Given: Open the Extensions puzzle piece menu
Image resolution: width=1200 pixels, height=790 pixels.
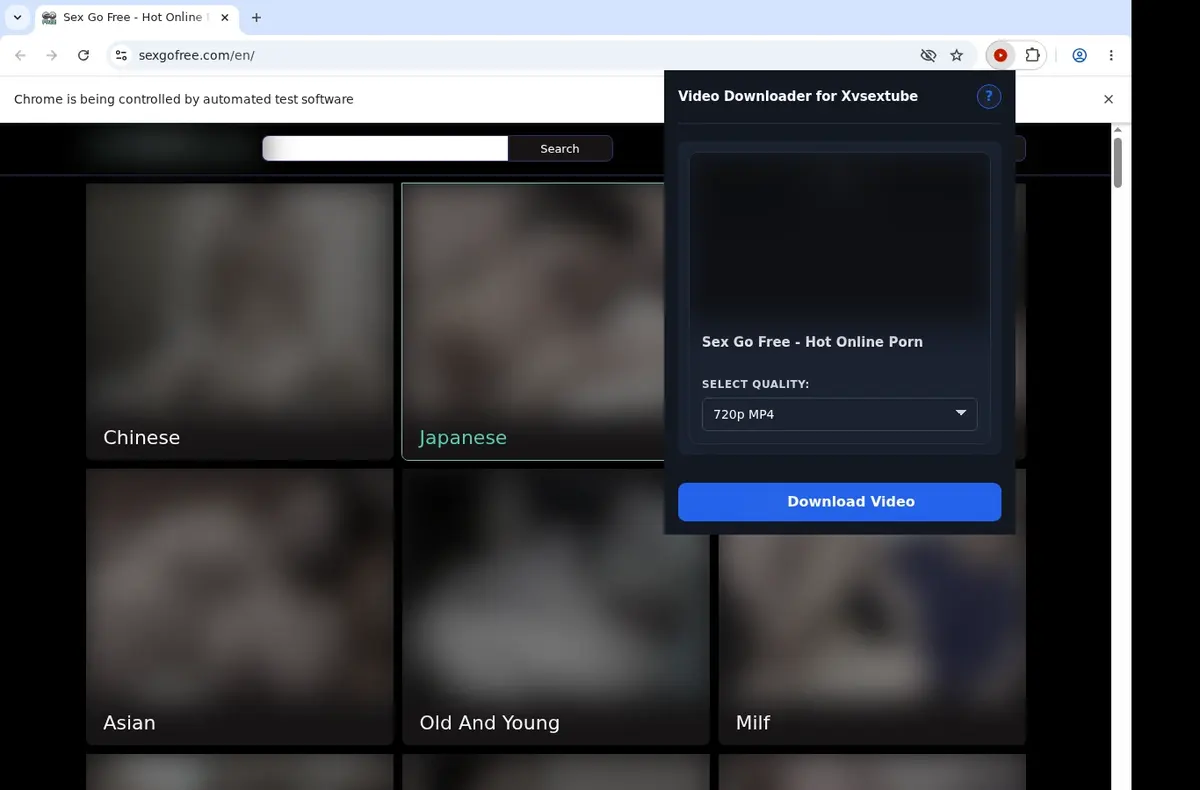Looking at the screenshot, I should [x=1033, y=55].
